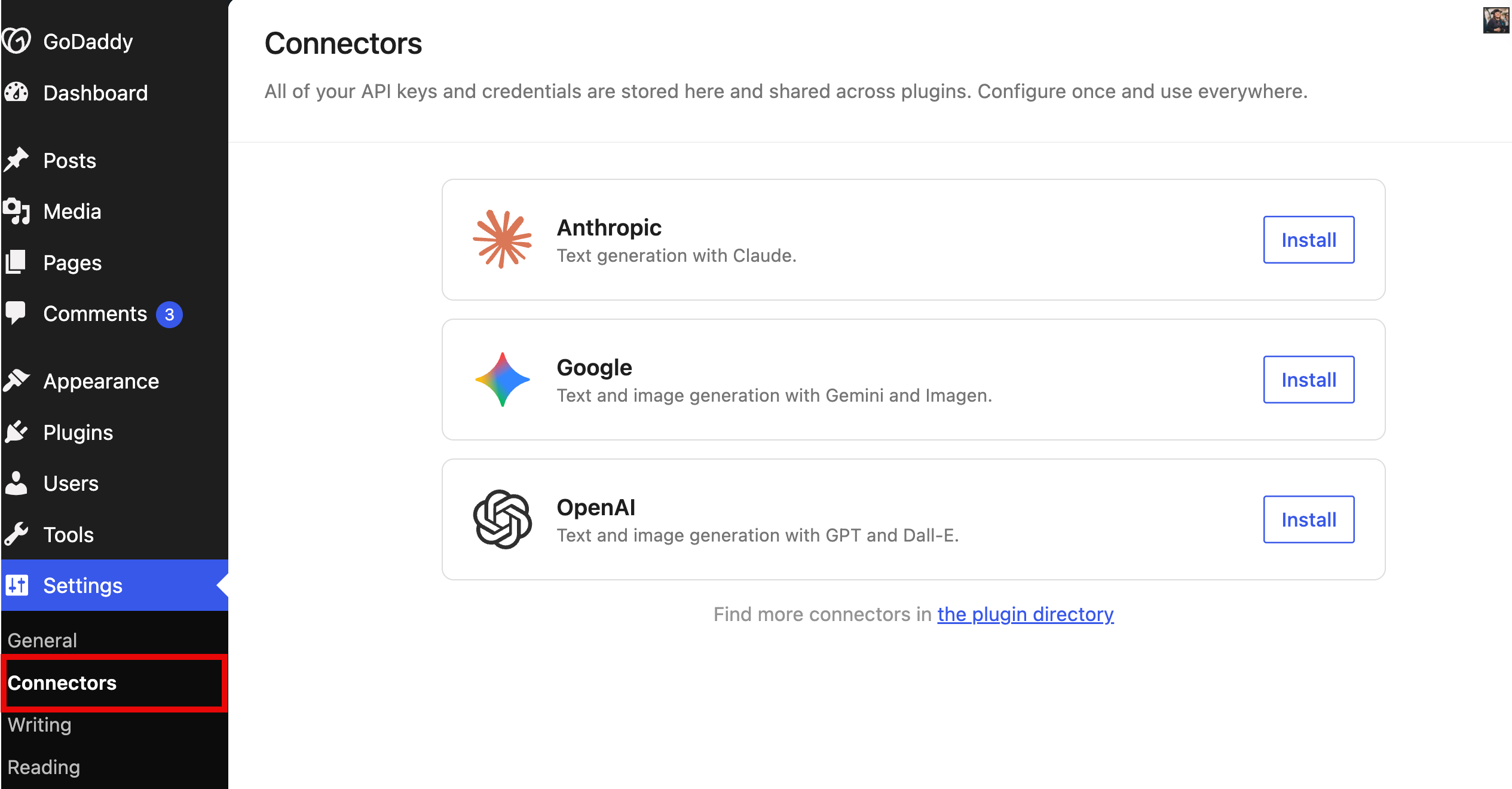
Task: Open the Dashboard panel icon
Action: [x=17, y=93]
